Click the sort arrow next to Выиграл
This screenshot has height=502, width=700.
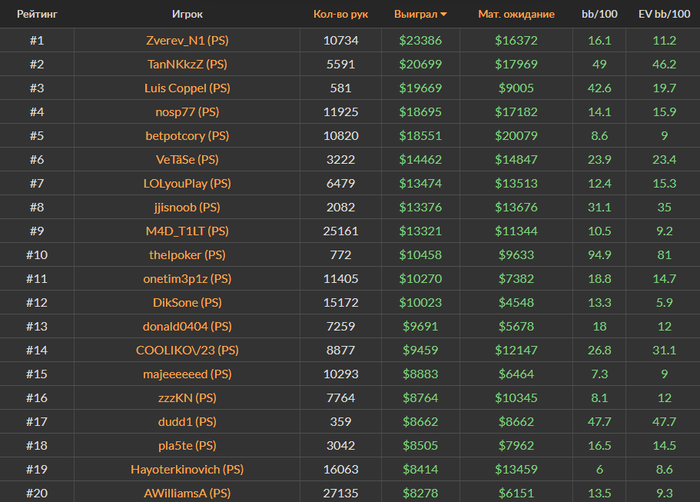tap(444, 15)
